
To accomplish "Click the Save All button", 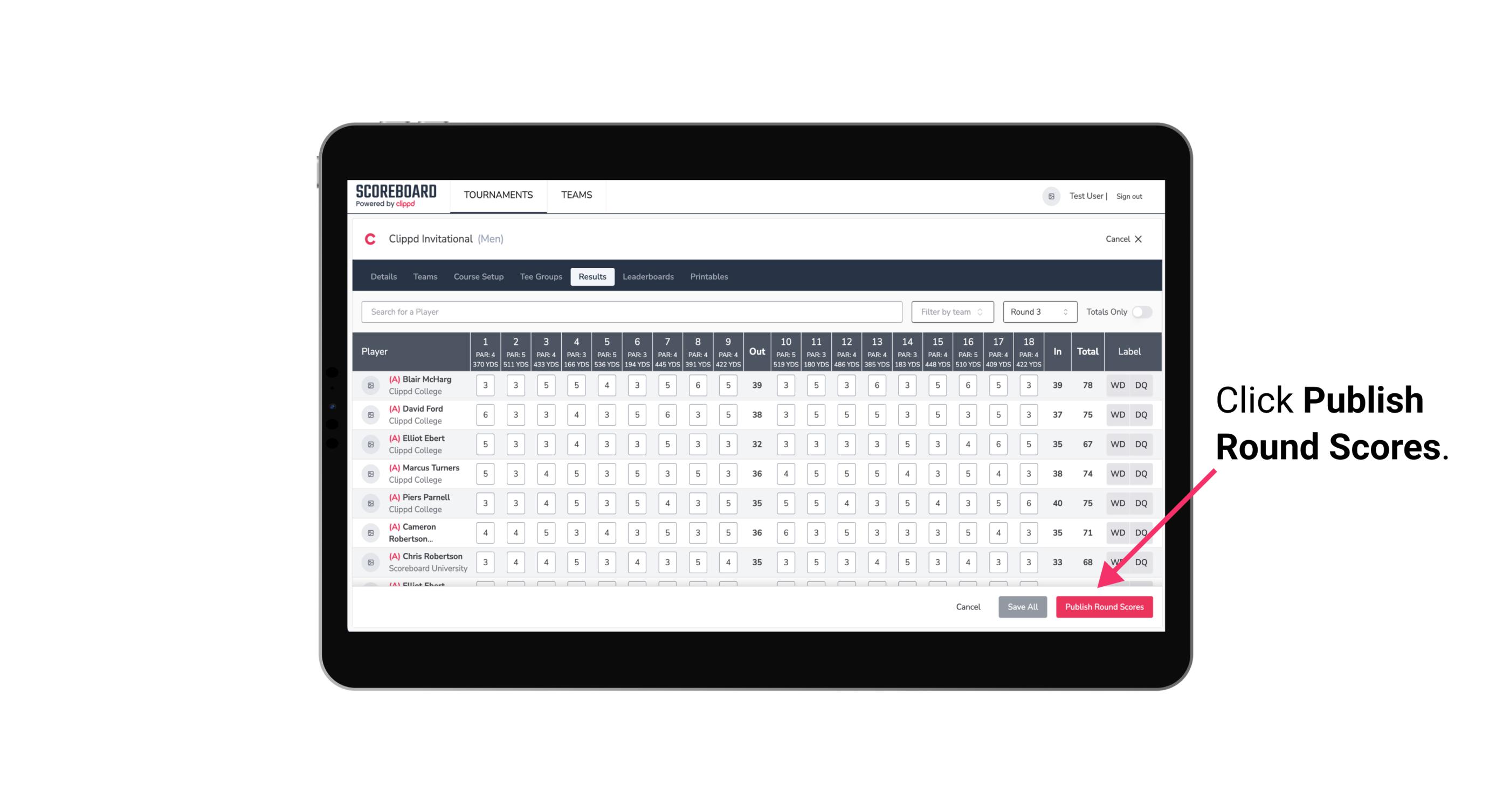I will tap(1021, 607).
